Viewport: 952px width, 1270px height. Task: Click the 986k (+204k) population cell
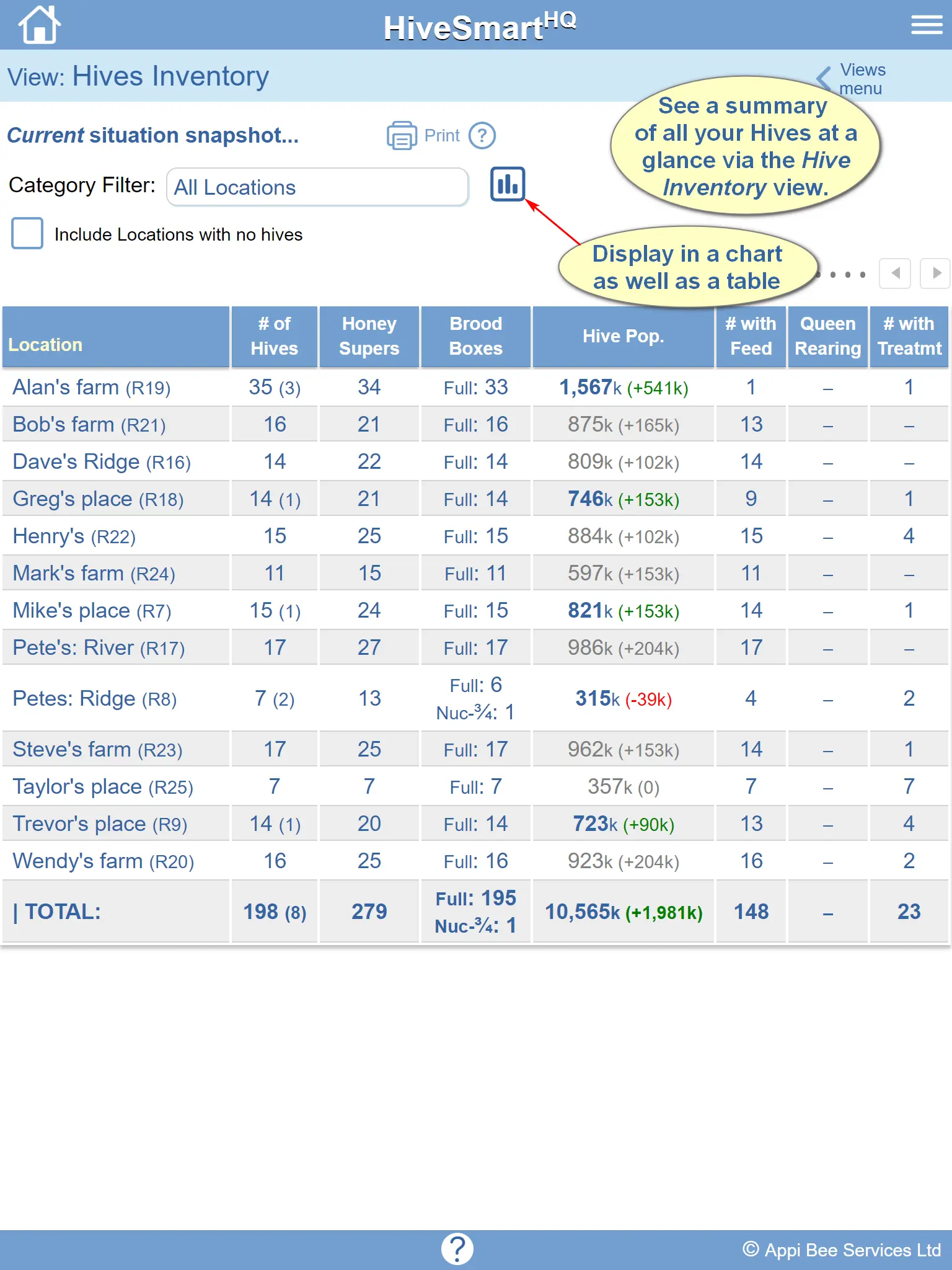pos(624,648)
